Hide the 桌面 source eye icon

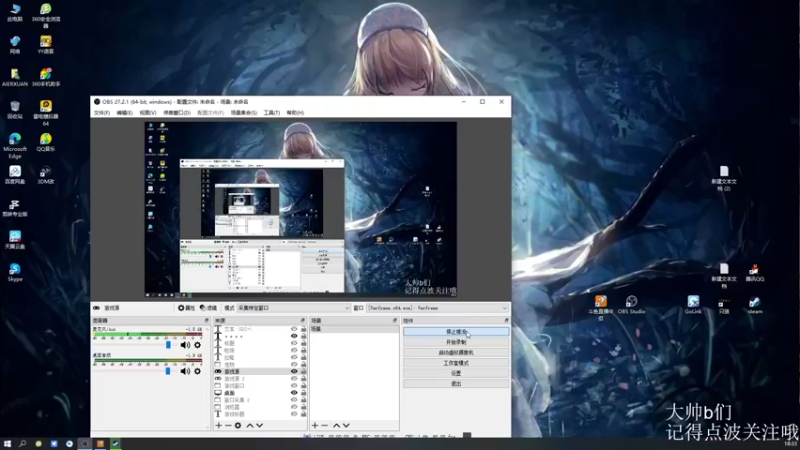pyautogui.click(x=294, y=393)
